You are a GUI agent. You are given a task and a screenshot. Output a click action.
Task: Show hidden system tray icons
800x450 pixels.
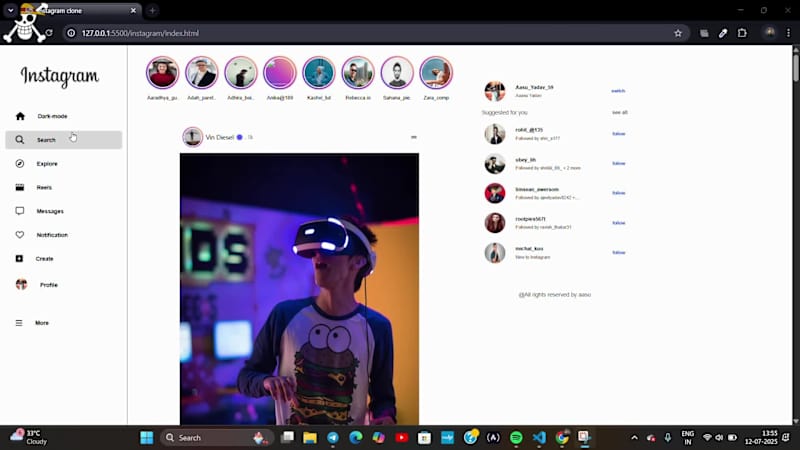[634, 438]
